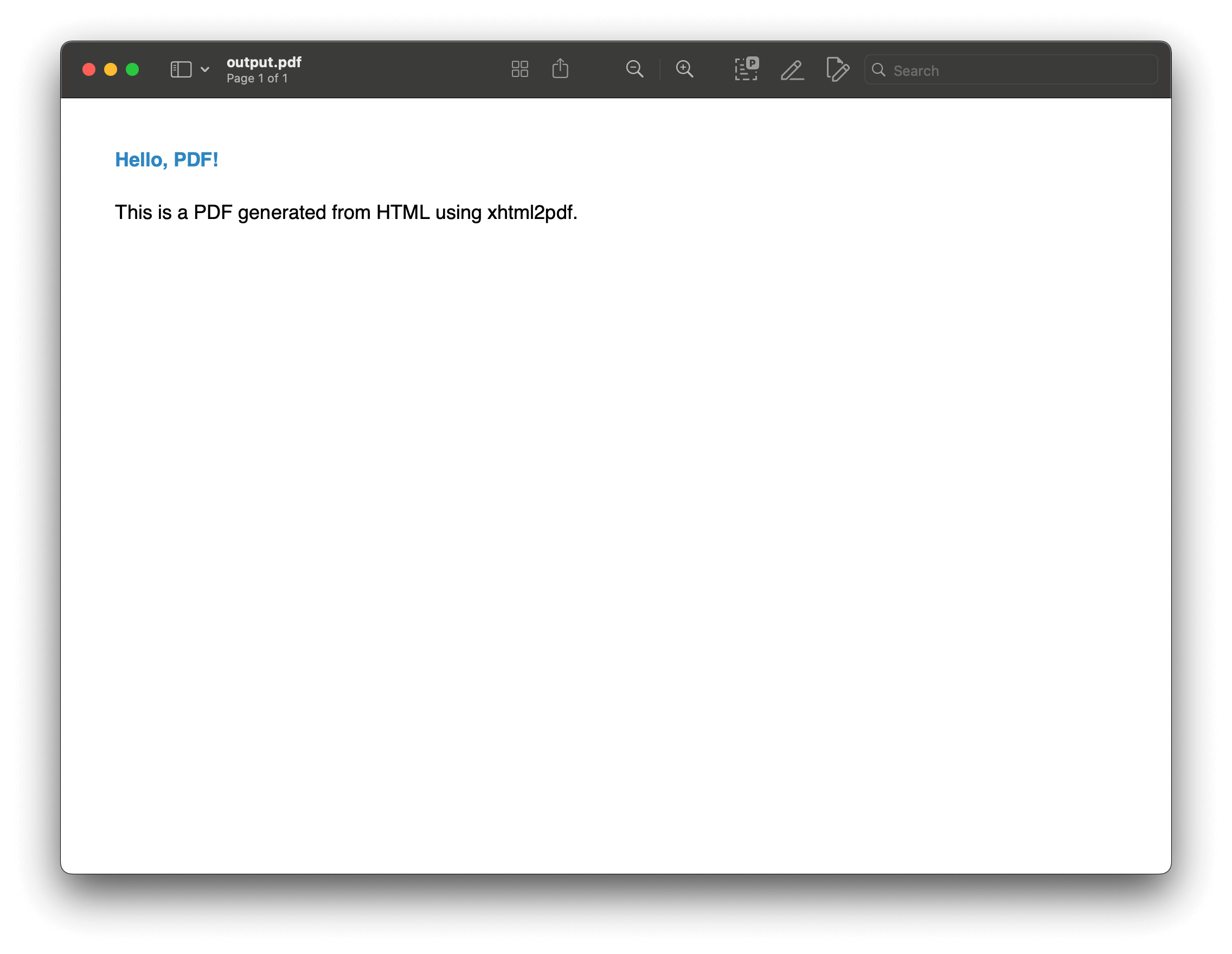
Task: Open the thumbnail grid view icon
Action: click(x=519, y=69)
